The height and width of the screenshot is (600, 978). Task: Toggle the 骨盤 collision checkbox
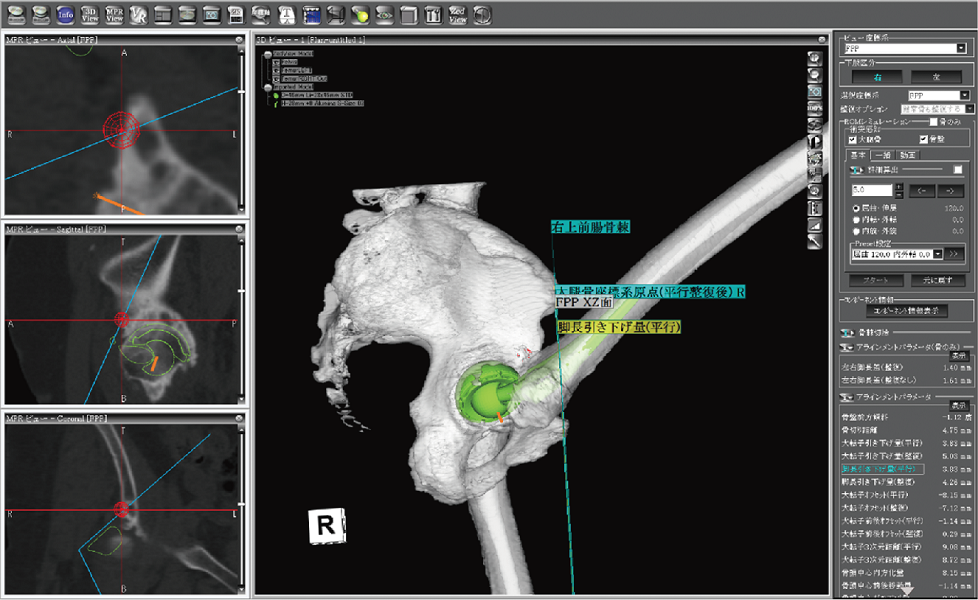point(923,140)
